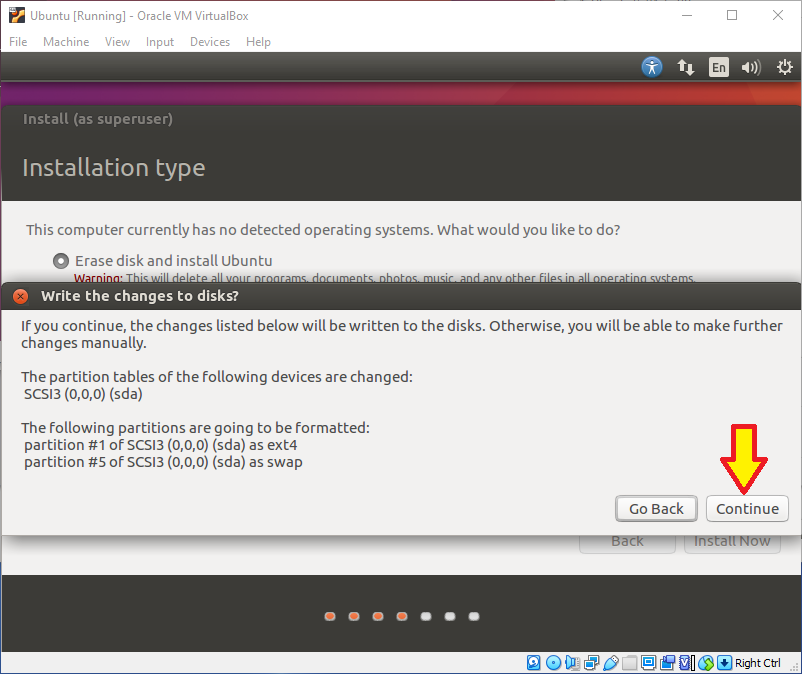The width and height of the screenshot is (802, 674).
Task: Open the Machine menu
Action: pos(66,42)
